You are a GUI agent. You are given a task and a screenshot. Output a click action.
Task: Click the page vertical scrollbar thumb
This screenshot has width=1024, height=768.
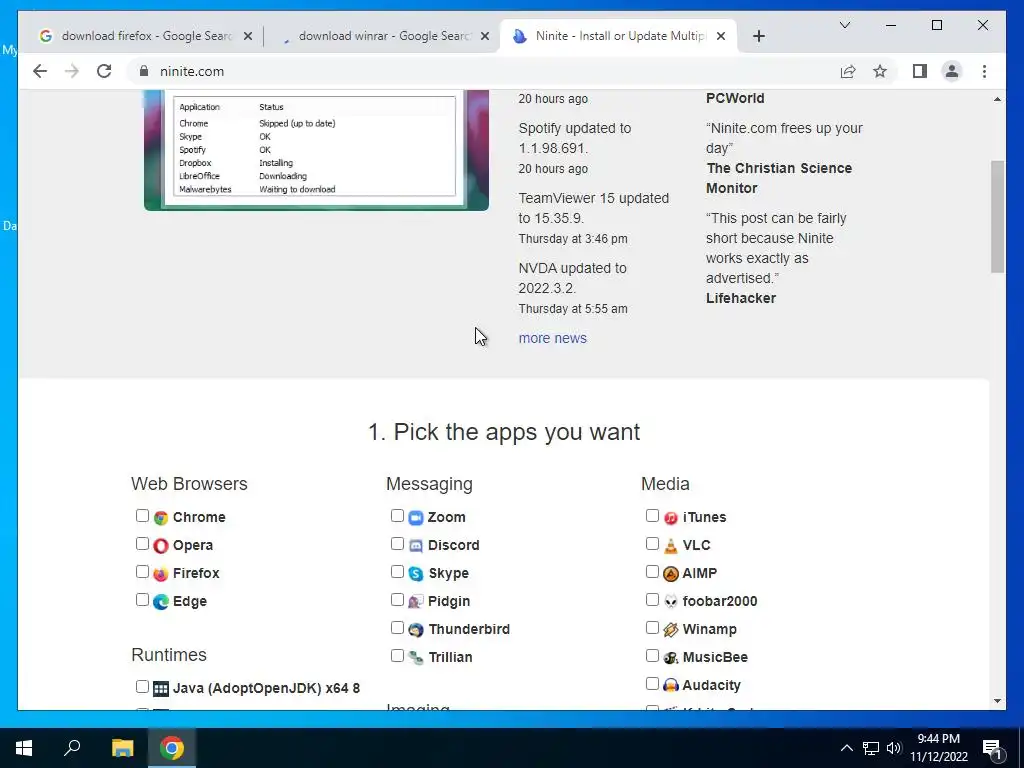pyautogui.click(x=997, y=217)
